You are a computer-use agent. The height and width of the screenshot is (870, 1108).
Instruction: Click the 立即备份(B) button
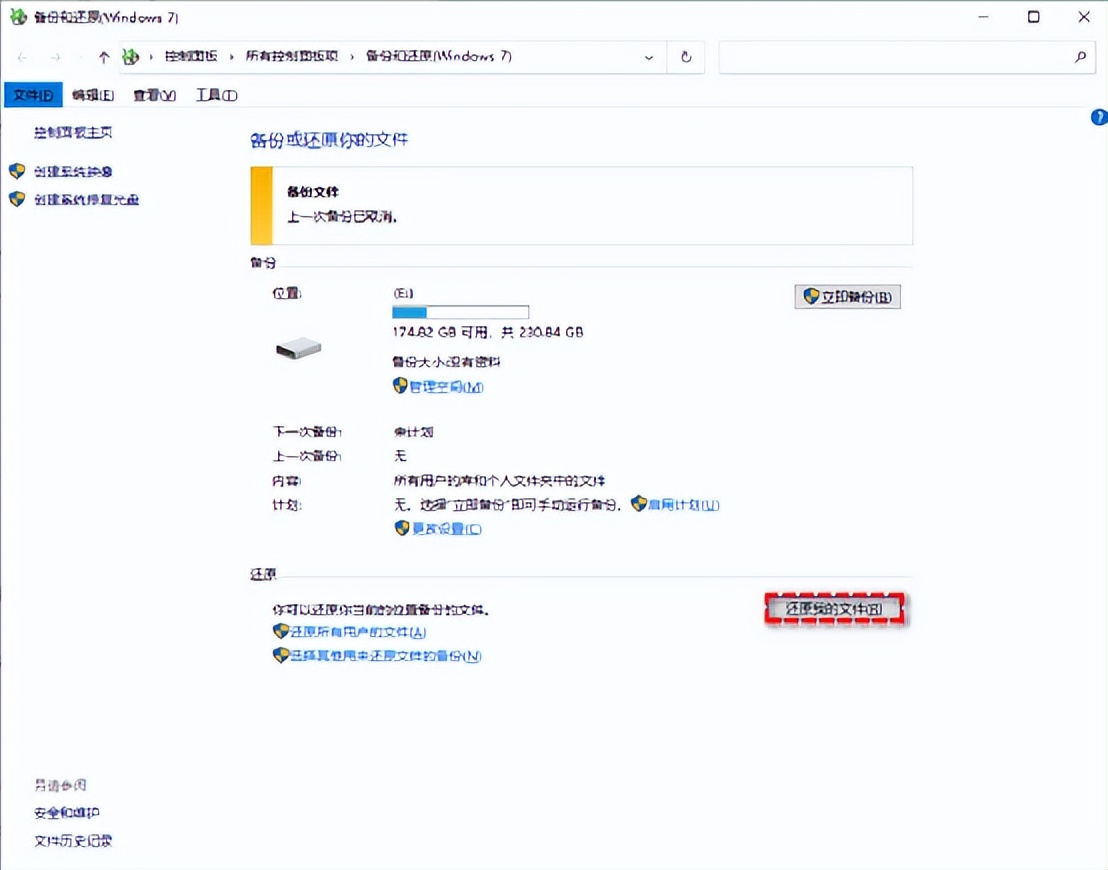(847, 296)
